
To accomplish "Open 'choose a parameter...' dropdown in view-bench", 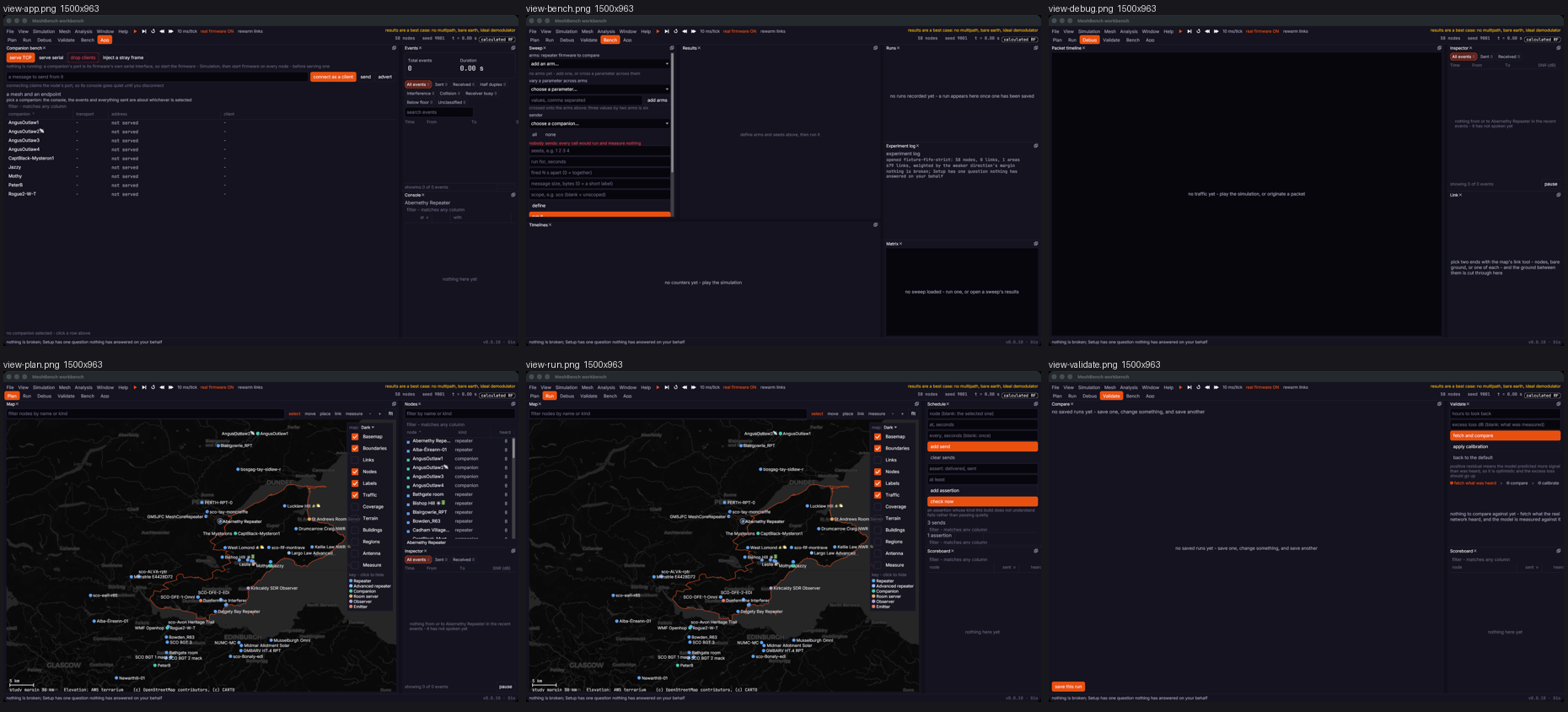I will point(599,89).
